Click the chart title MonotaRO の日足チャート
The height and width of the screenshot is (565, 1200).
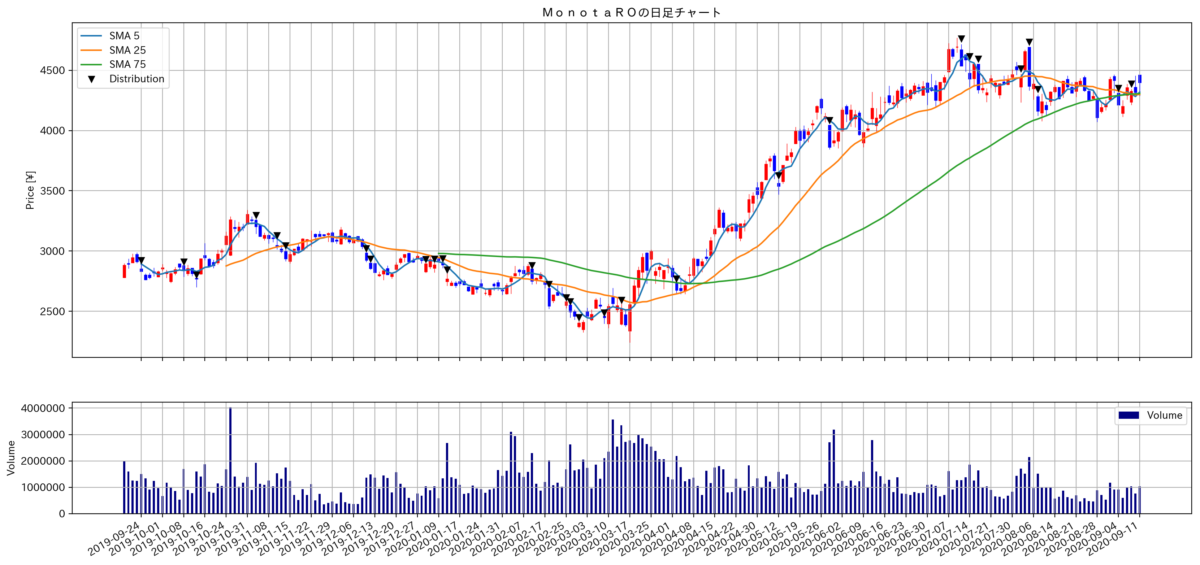[x=630, y=13]
